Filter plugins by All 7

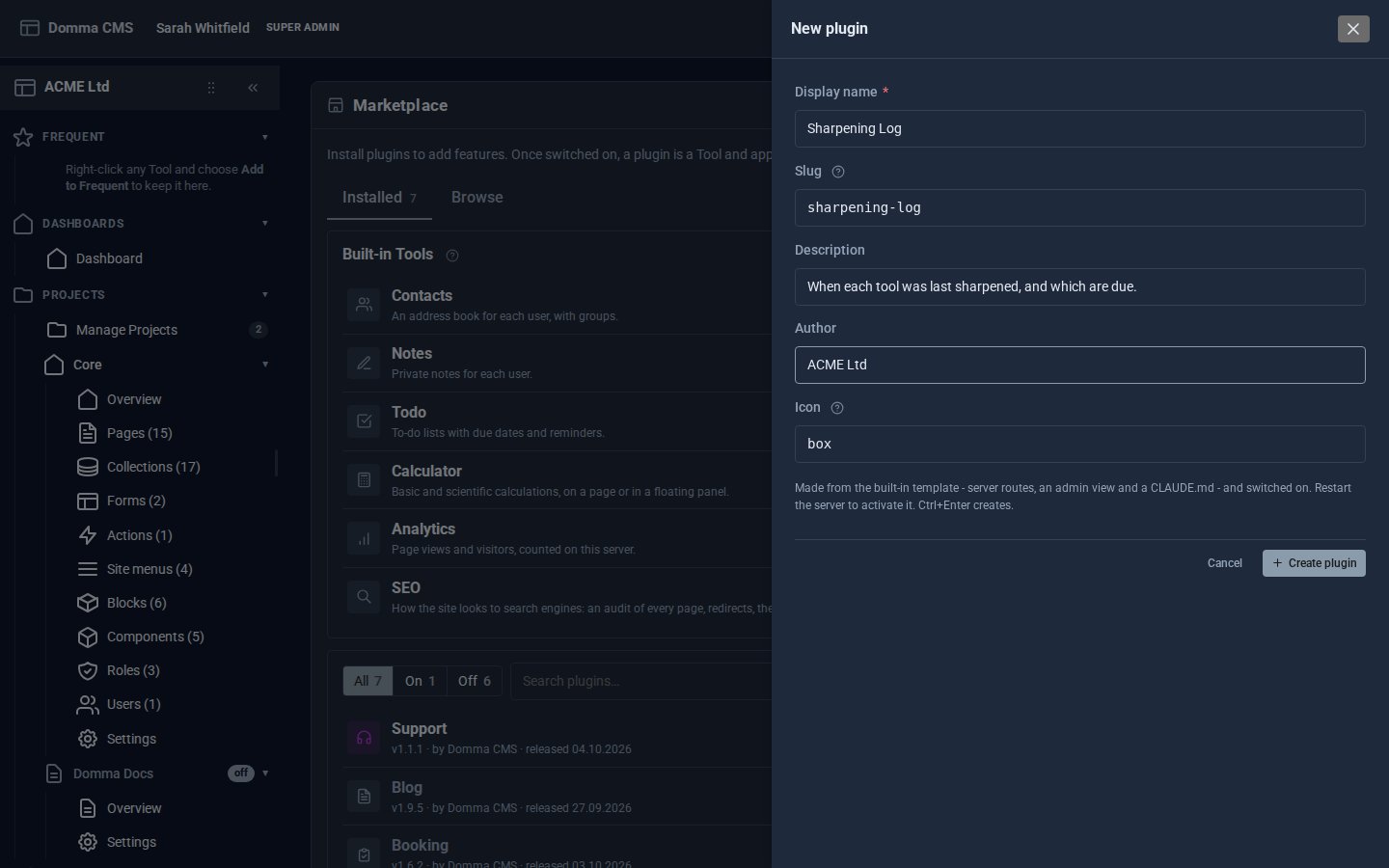coord(368,681)
